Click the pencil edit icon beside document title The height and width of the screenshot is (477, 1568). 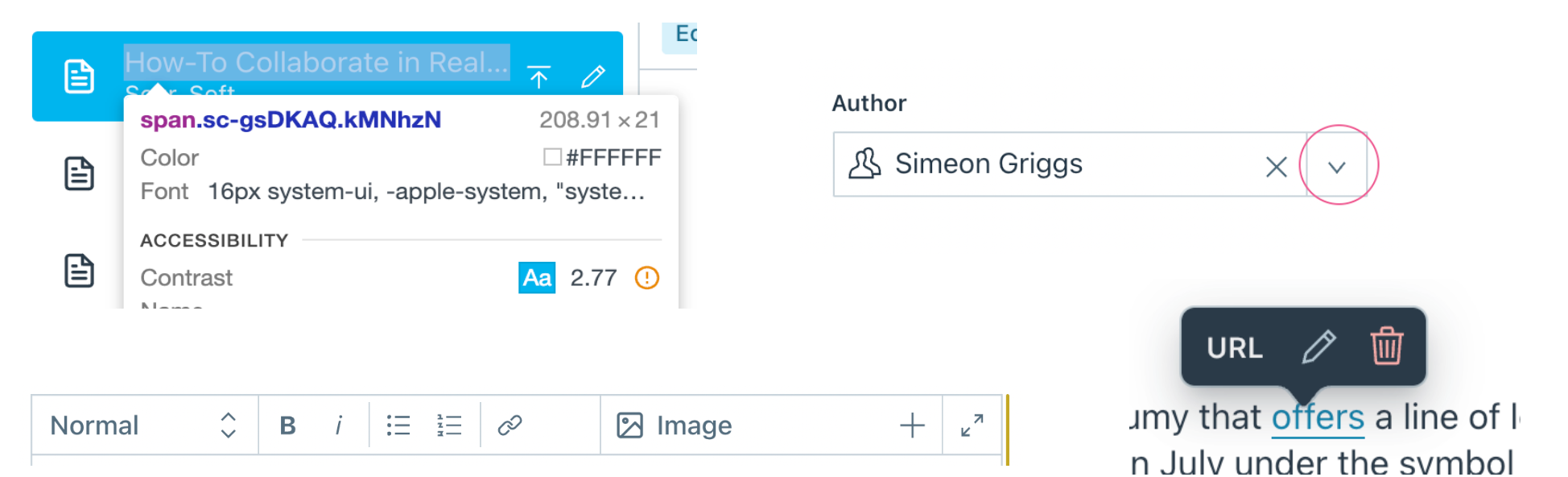click(593, 77)
